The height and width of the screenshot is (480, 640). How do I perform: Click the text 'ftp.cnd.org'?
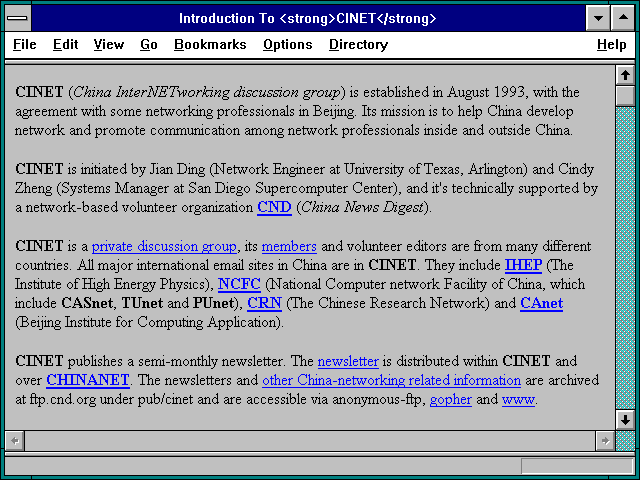click(62, 399)
